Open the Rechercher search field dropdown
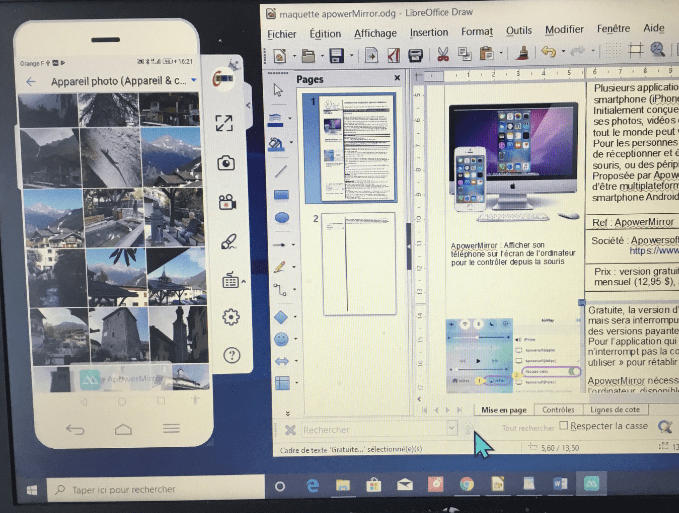 click(x=451, y=429)
